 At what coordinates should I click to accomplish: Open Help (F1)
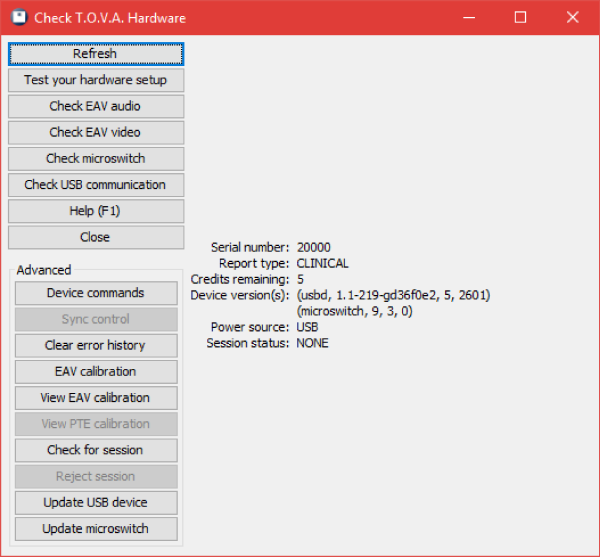click(x=96, y=211)
